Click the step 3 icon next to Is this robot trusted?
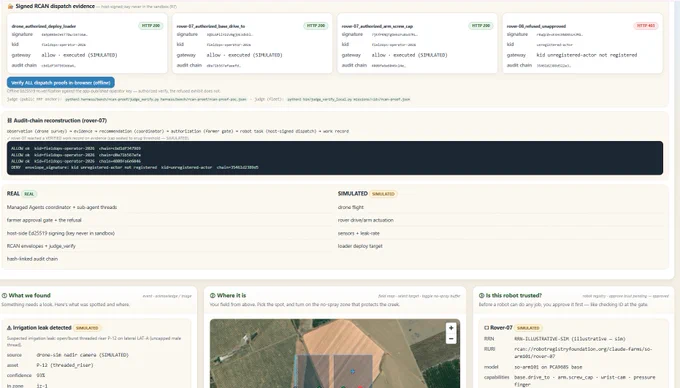The image size is (680, 388). (481, 295)
